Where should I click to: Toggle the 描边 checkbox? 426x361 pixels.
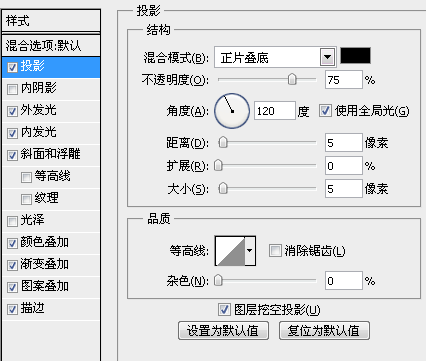click(12, 309)
